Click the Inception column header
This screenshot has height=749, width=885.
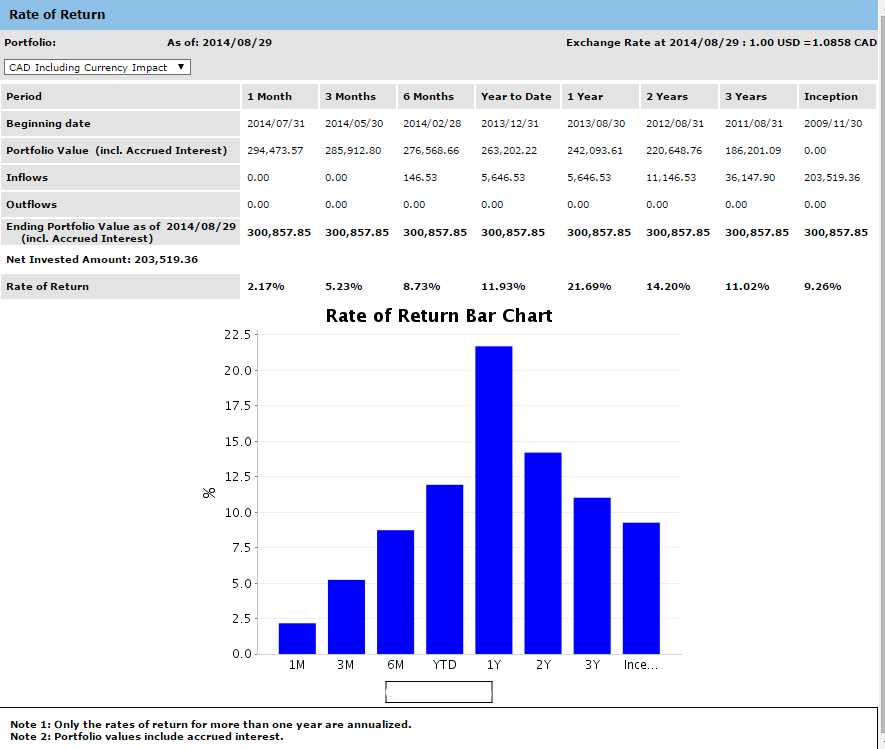(830, 97)
